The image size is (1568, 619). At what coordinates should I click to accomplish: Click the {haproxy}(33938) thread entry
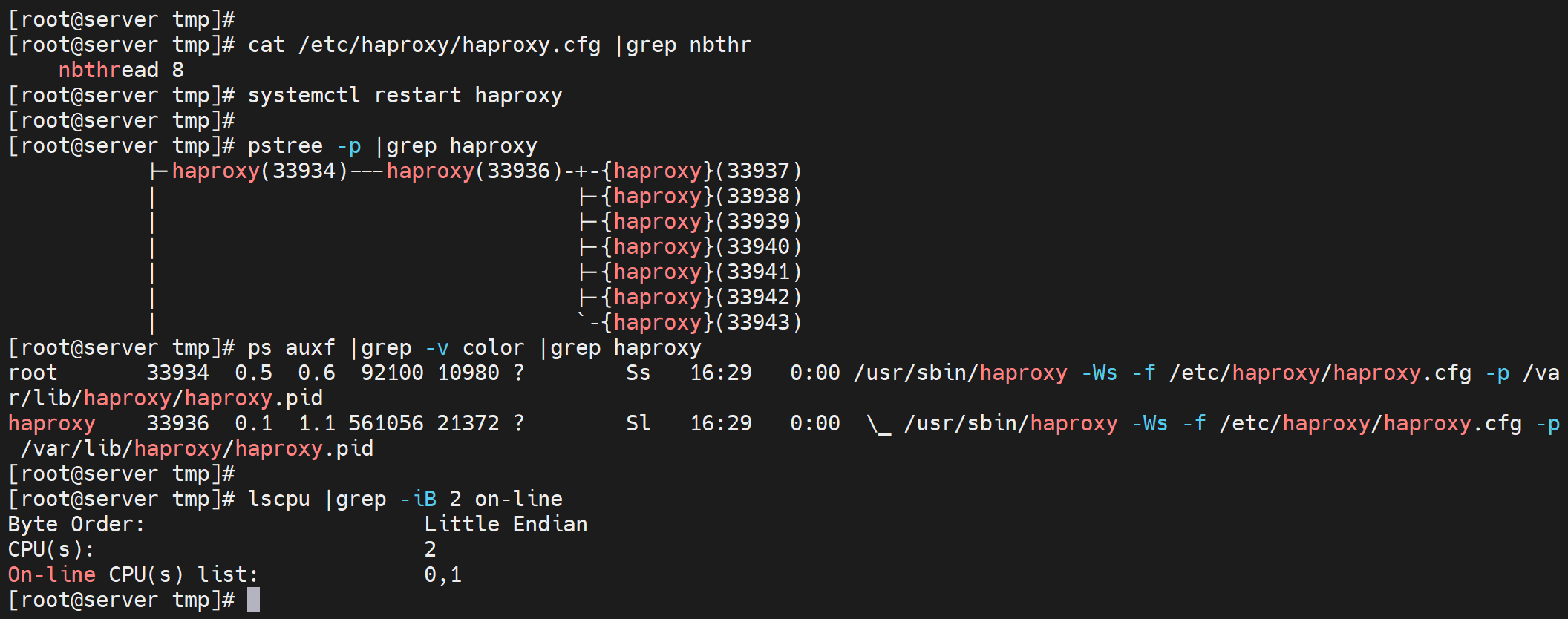[x=702, y=196]
